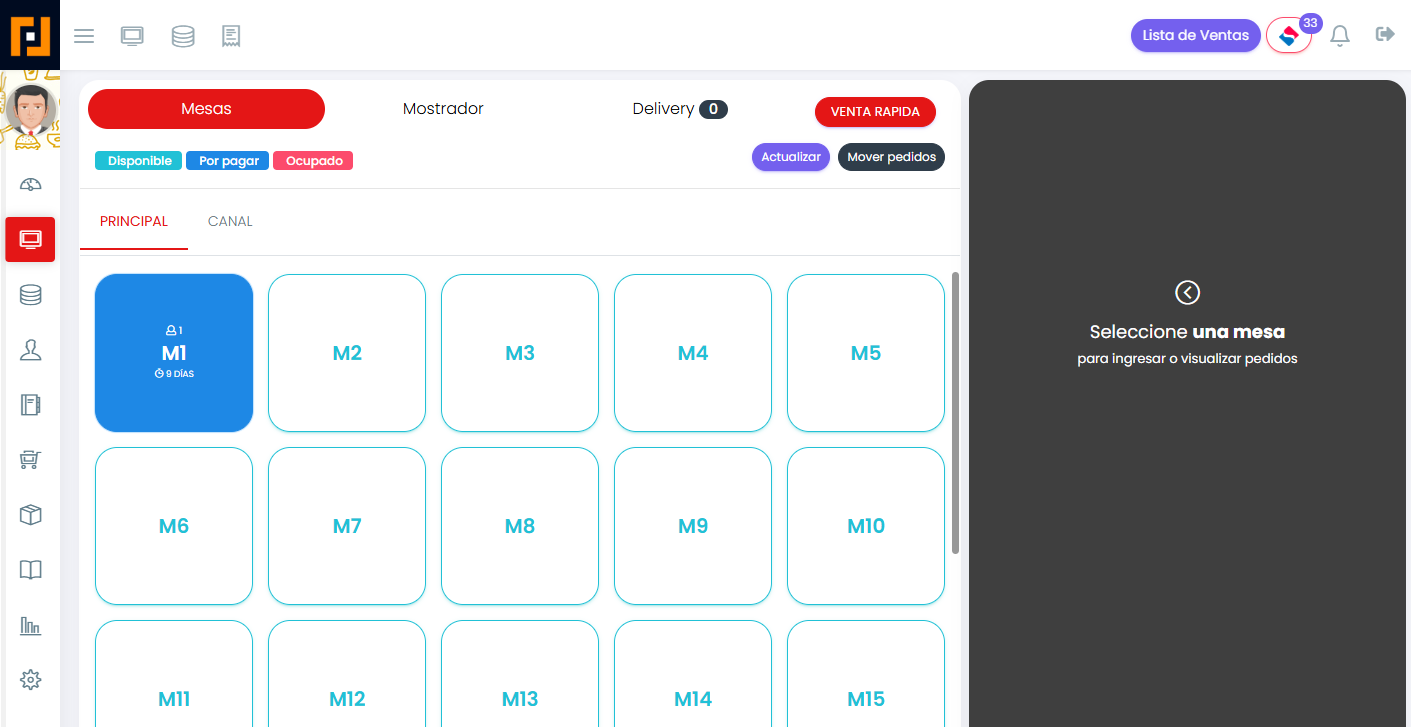Click the logout icon
1411x727 pixels.
1385,35
